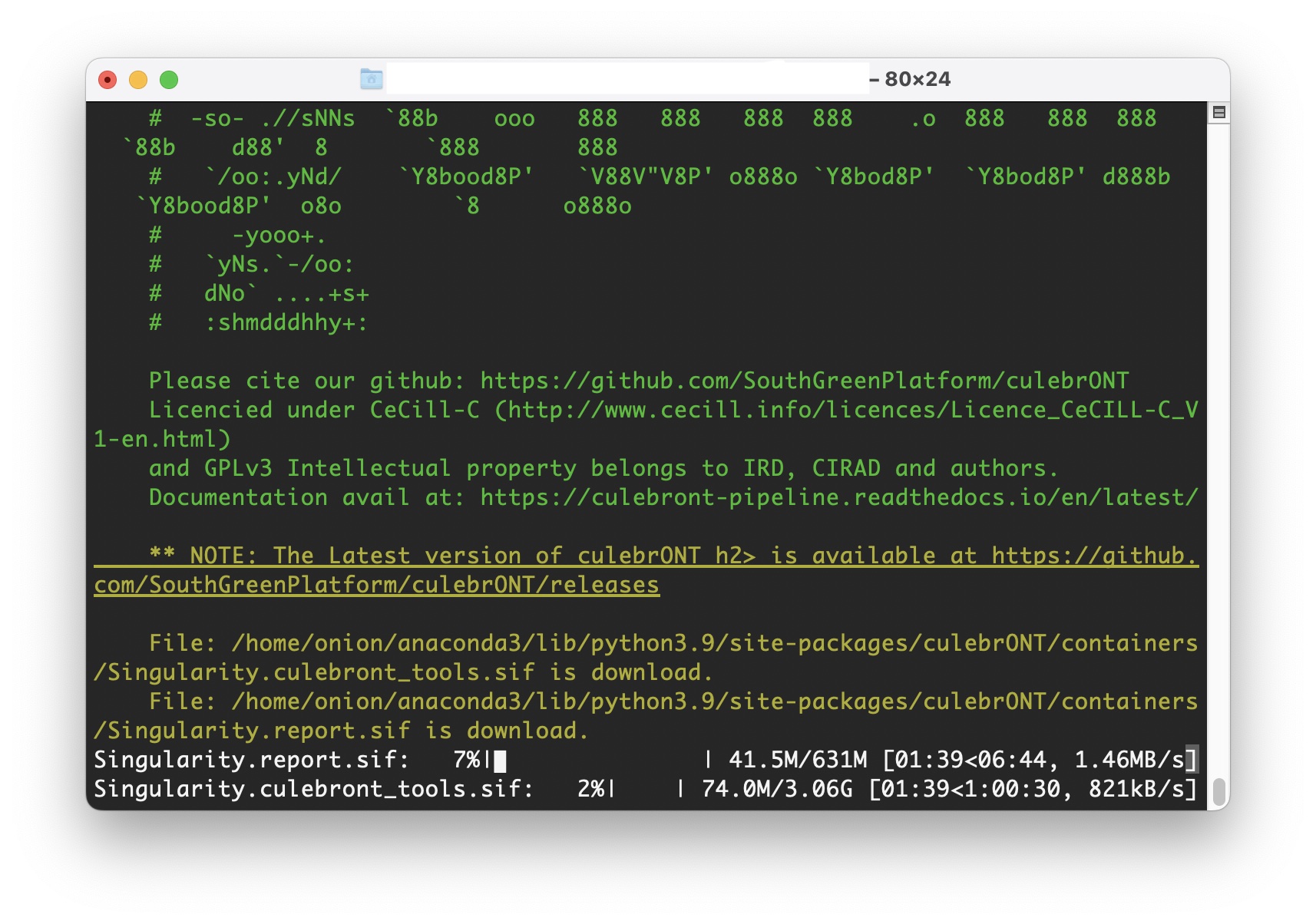
Task: Minimize the terminal with the yellow button
Action: [138, 80]
